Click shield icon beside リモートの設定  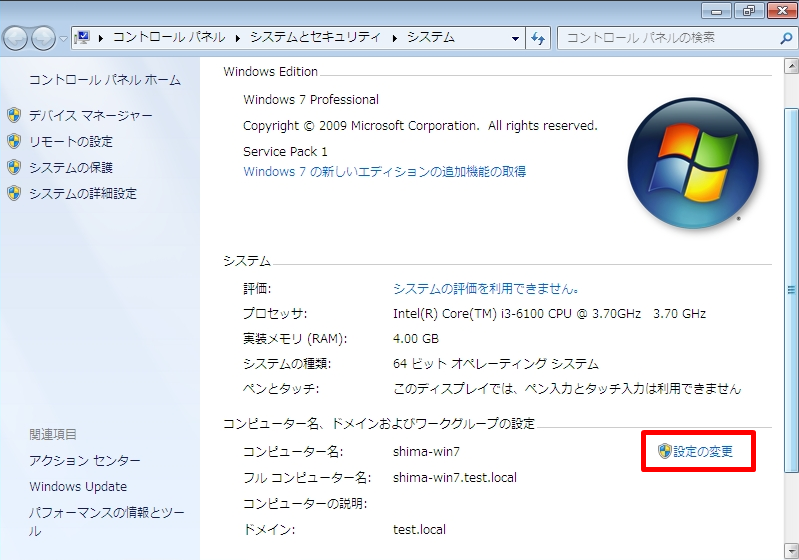pos(14,141)
